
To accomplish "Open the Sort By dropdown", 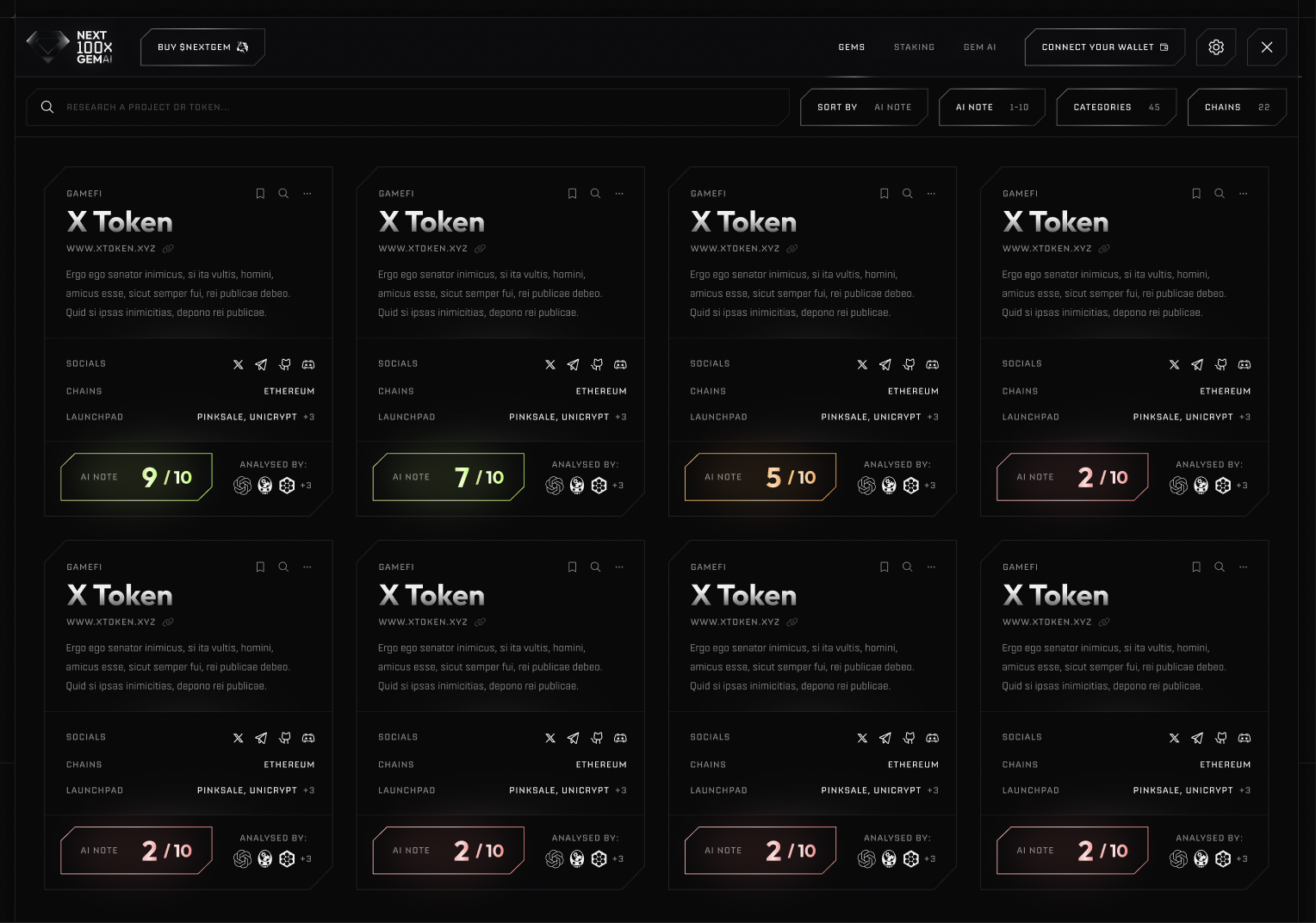I will pos(864,108).
